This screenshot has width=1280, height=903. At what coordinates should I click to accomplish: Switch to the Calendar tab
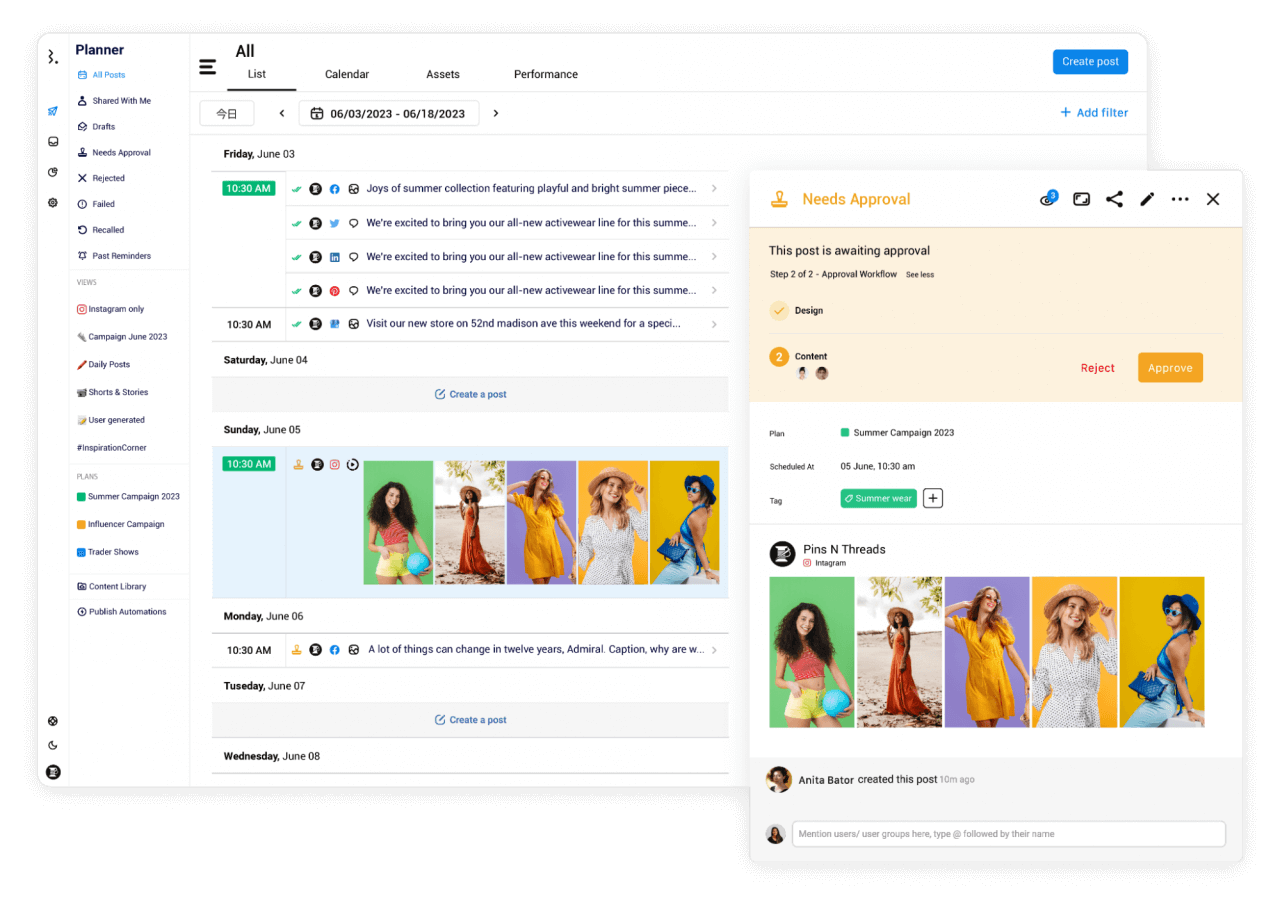347,74
